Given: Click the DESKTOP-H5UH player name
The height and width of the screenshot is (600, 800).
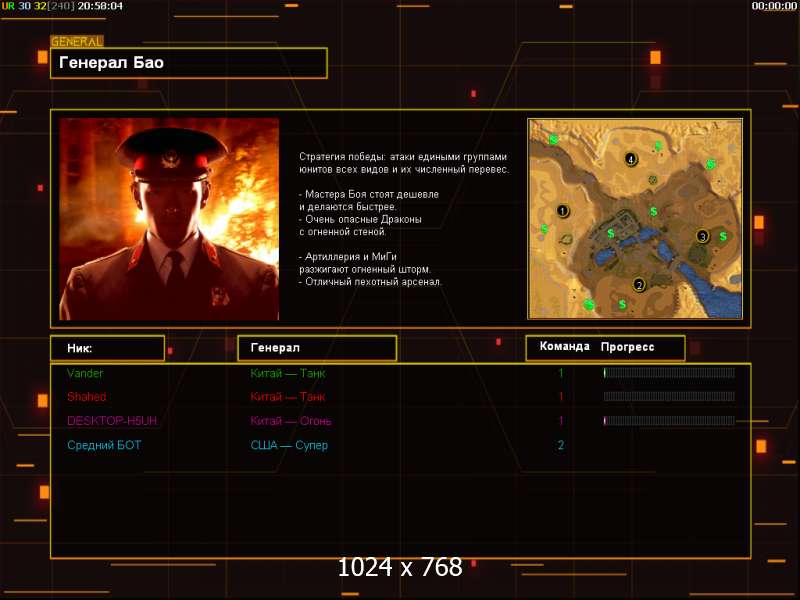Looking at the screenshot, I should 111,421.
